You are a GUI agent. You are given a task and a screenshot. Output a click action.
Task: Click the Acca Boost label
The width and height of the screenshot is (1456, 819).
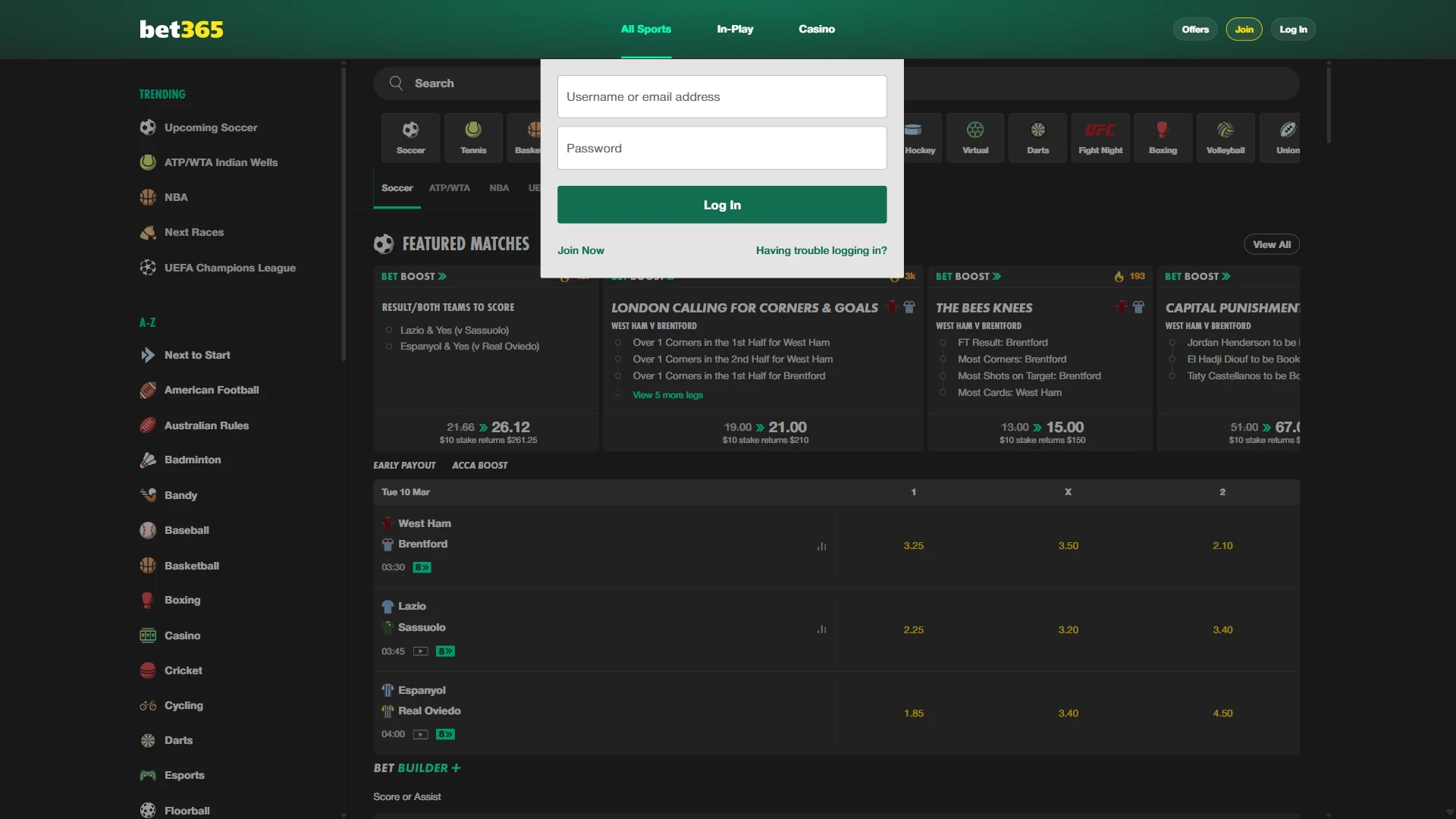(480, 466)
